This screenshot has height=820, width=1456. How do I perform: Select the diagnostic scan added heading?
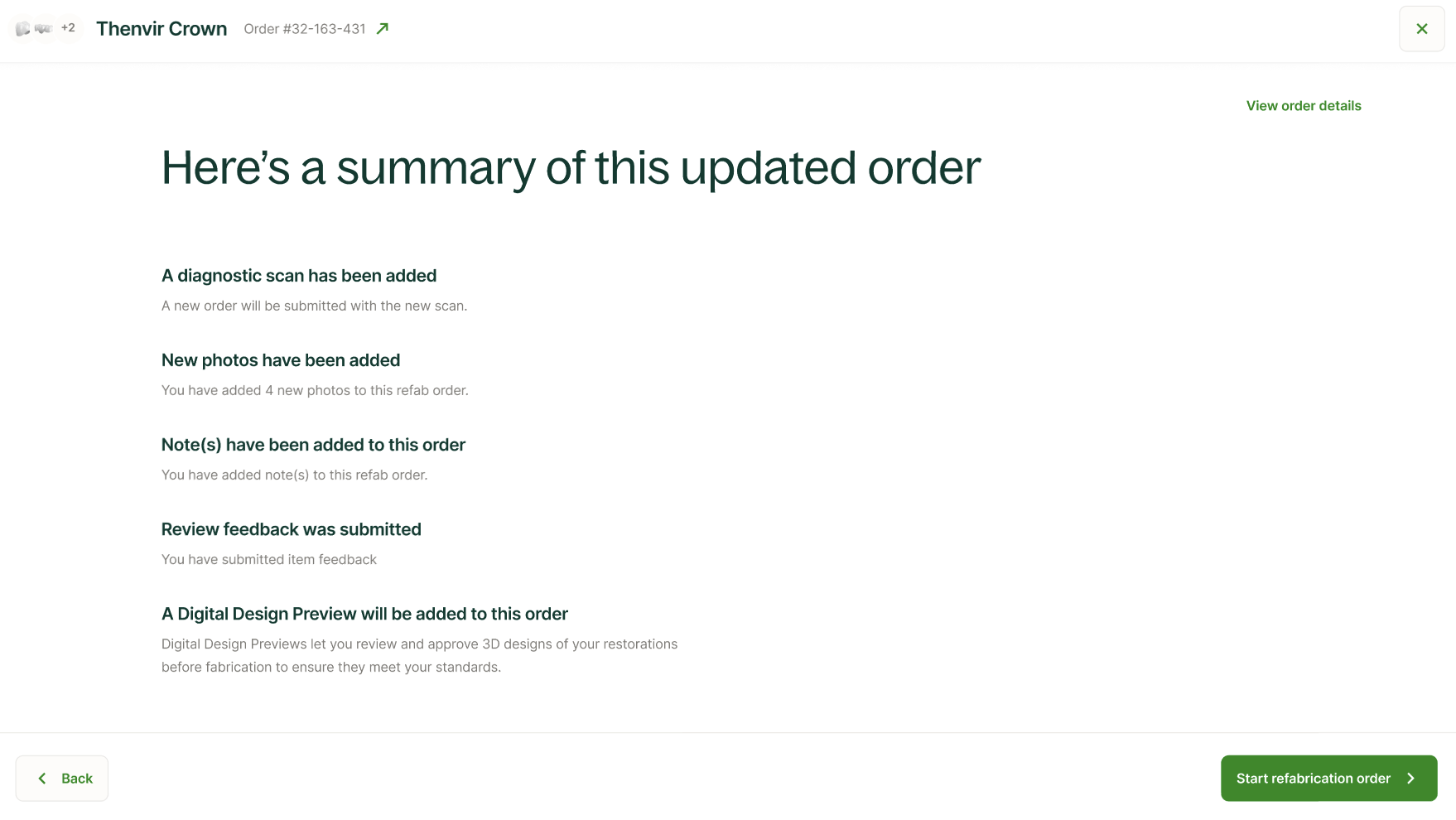[x=299, y=275]
